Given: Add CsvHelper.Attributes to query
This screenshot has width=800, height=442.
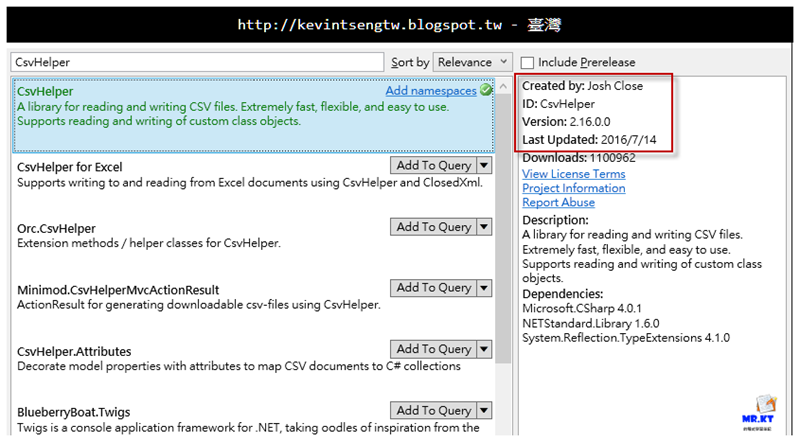Looking at the screenshot, I should click(x=434, y=349).
